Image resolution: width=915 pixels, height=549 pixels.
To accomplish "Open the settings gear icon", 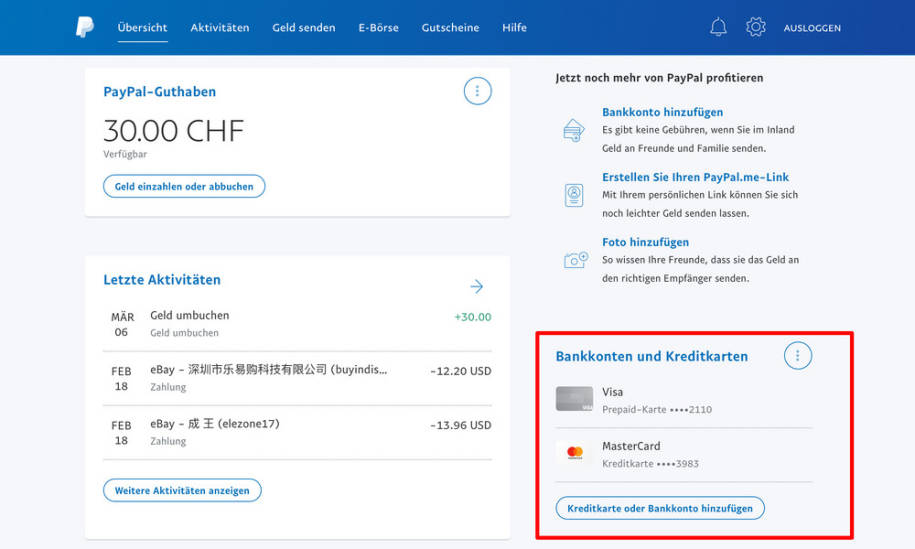I will click(755, 27).
